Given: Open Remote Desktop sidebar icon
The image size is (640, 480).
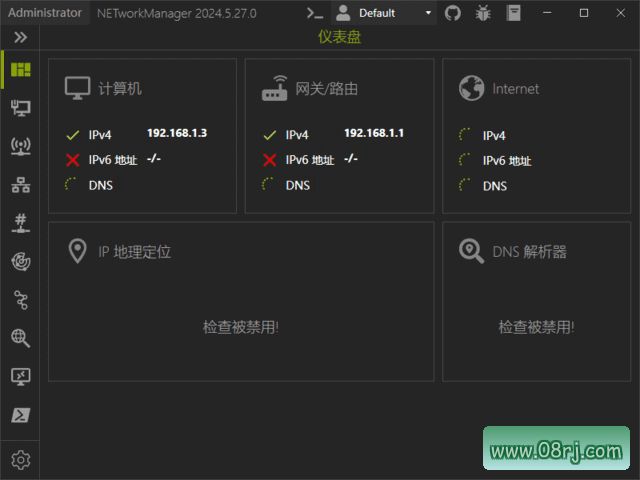Looking at the screenshot, I should (x=20, y=376).
